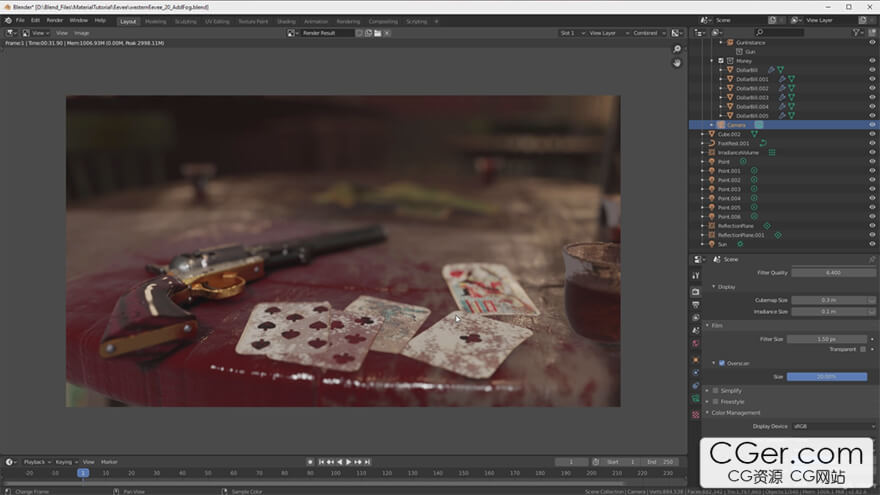This screenshot has width=880, height=495.
Task: Expand the ReflectionPlane tree item
Action: click(x=702, y=226)
